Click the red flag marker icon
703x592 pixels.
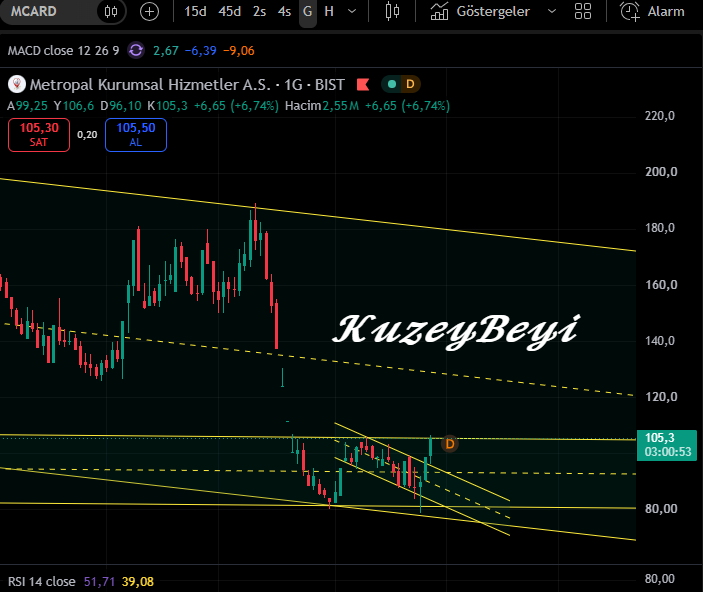363,84
